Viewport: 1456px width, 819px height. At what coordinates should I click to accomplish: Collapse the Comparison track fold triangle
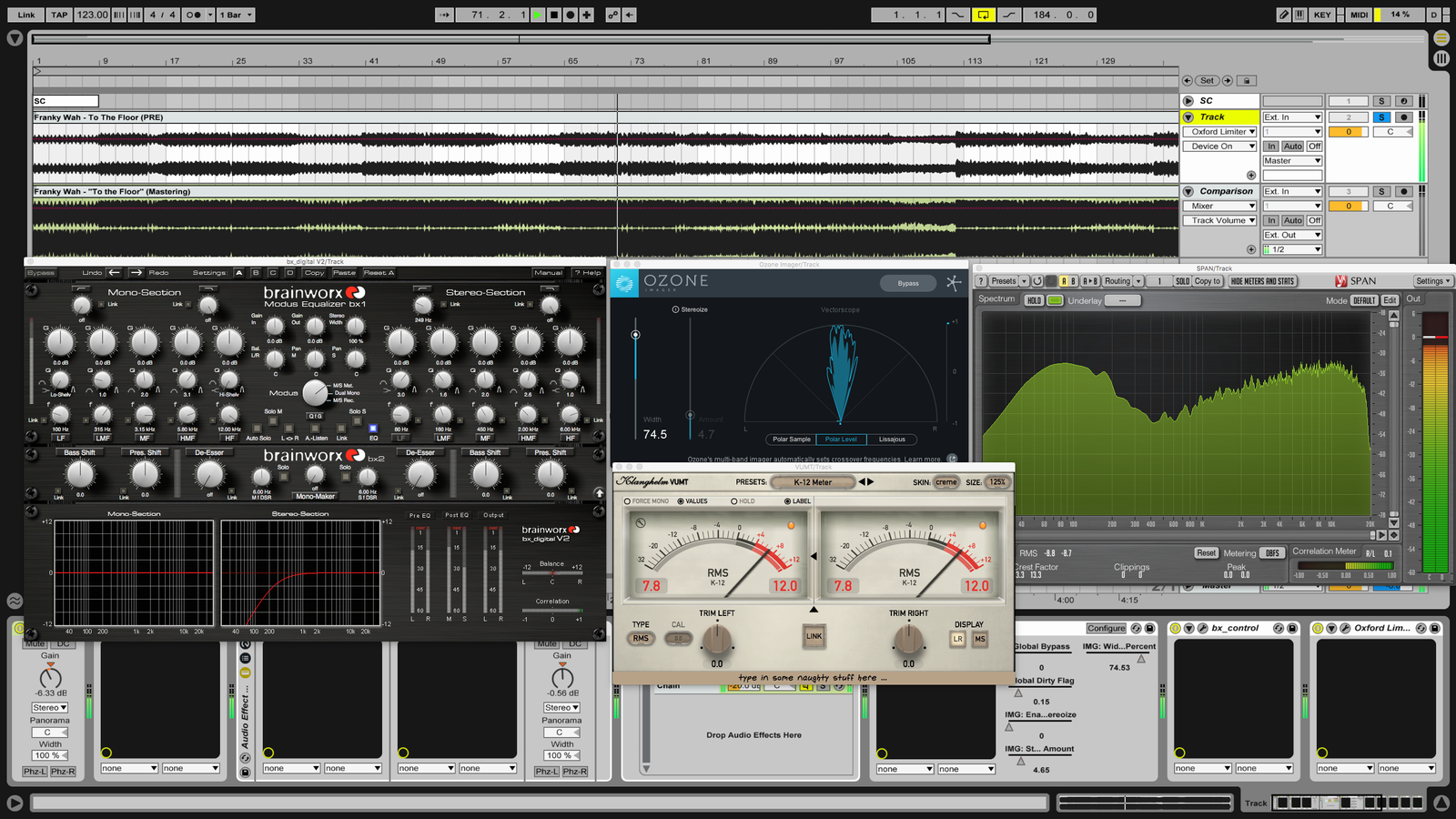point(1188,192)
